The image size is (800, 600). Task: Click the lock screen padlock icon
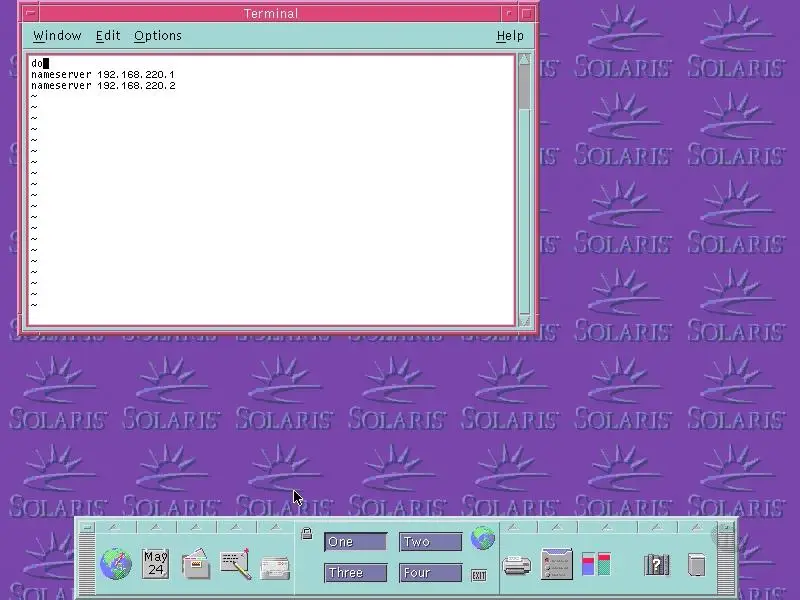(x=307, y=534)
